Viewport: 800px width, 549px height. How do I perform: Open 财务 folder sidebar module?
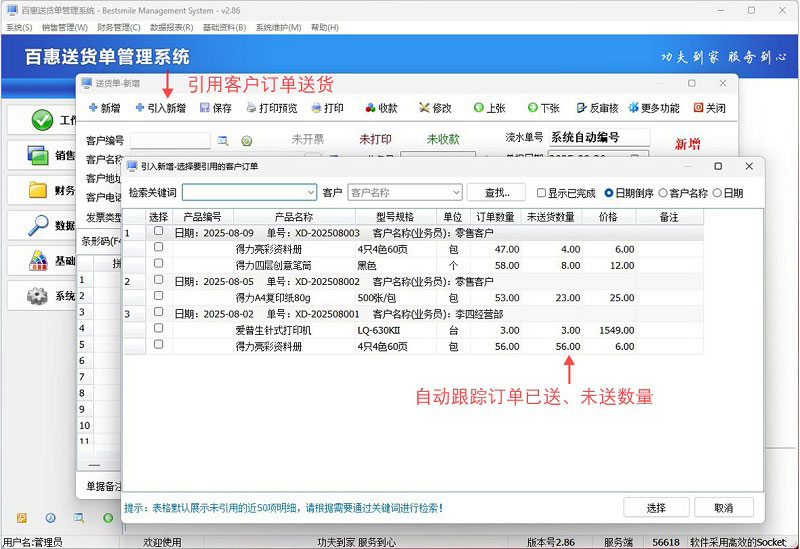[42, 190]
